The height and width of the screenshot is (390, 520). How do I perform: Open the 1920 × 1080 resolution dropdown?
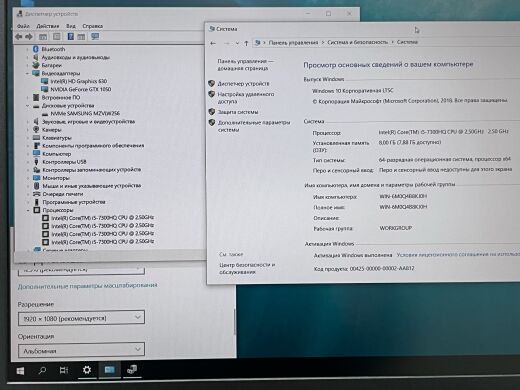(x=81, y=318)
